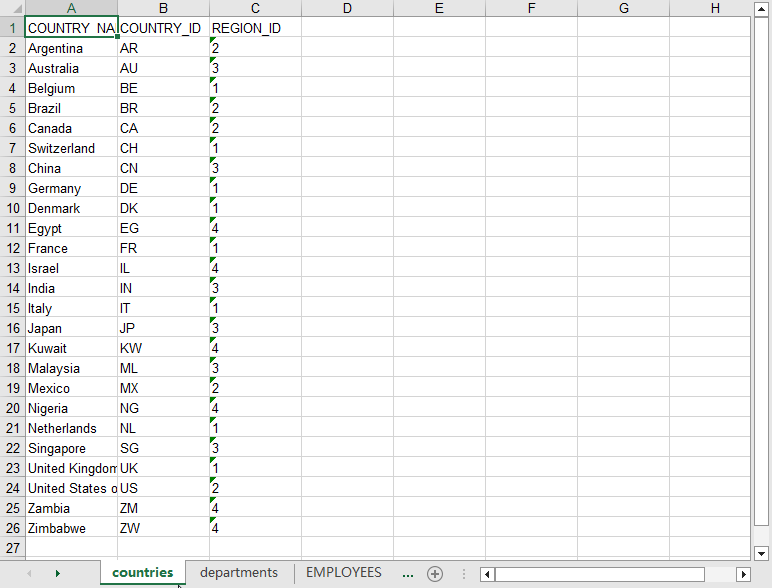This screenshot has width=772, height=588.
Task: Click horizontal scrollbar right arrow
Action: (742, 574)
